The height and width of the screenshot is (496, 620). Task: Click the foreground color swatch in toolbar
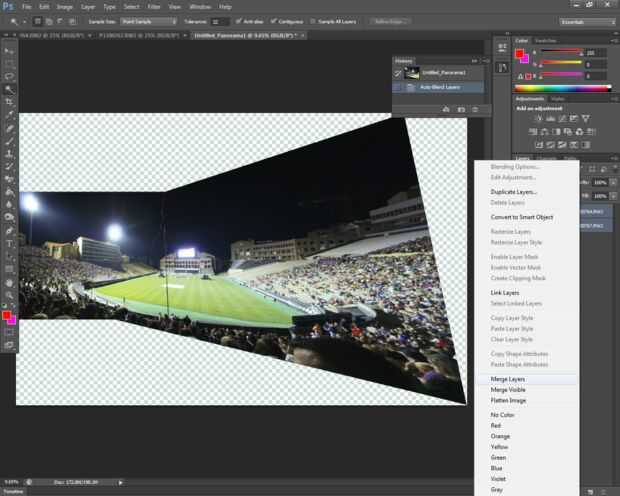click(x=6, y=315)
